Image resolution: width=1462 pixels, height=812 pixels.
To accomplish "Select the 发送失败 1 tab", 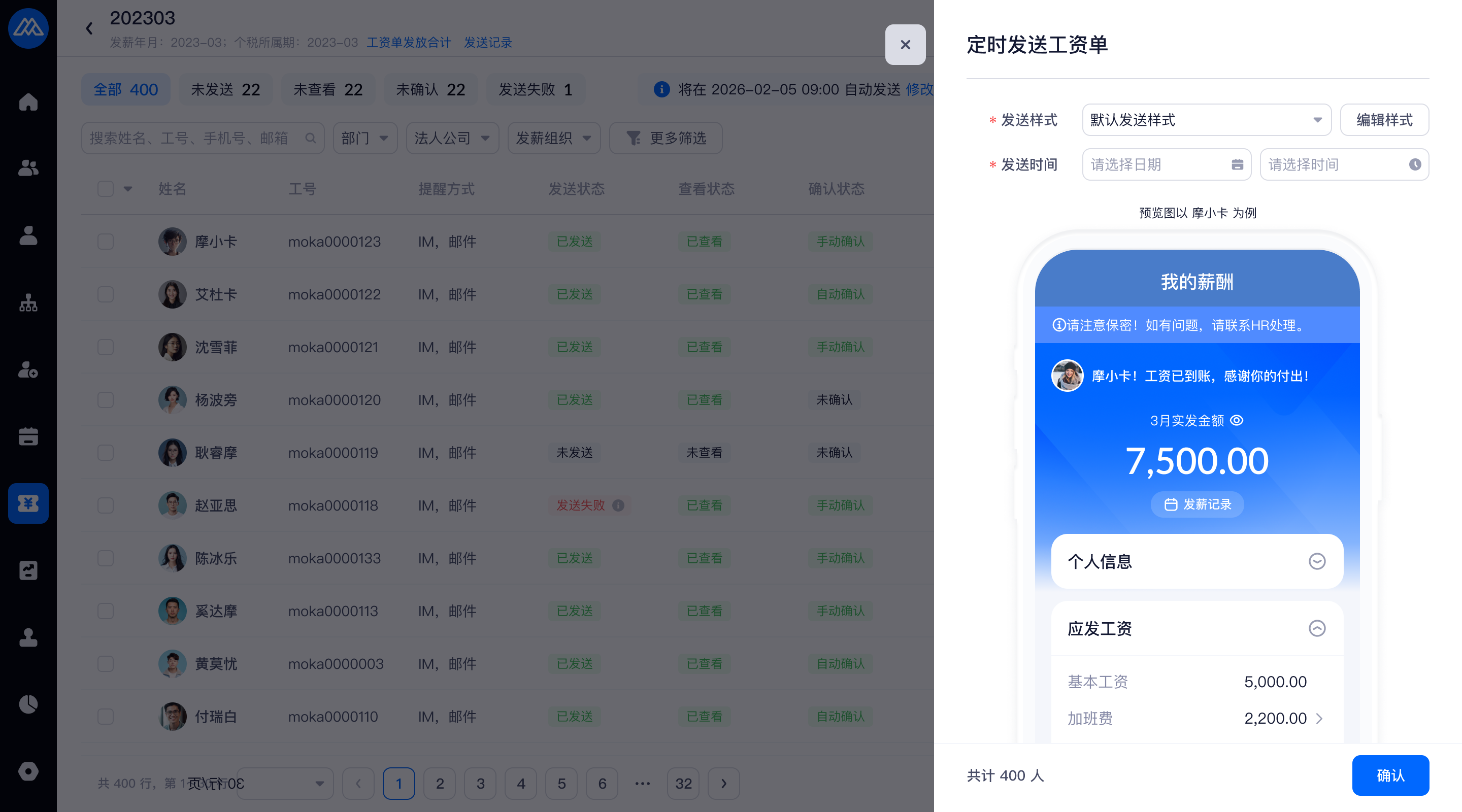I will tap(535, 90).
